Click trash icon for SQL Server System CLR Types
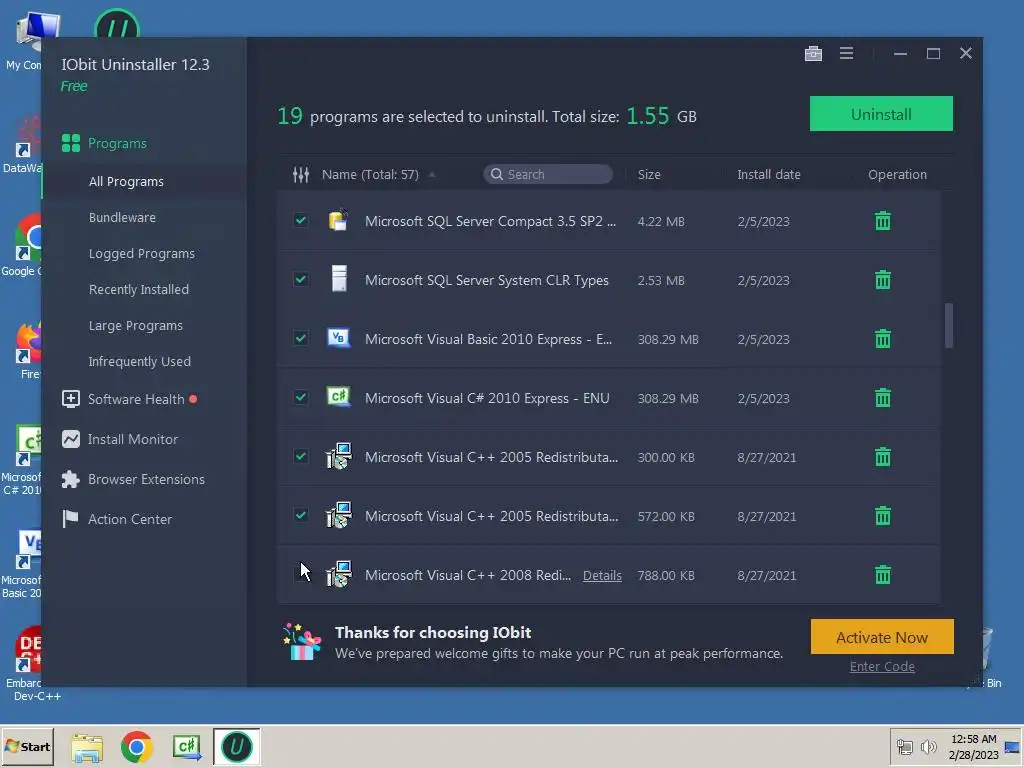Viewport: 1024px width, 768px height. point(882,280)
